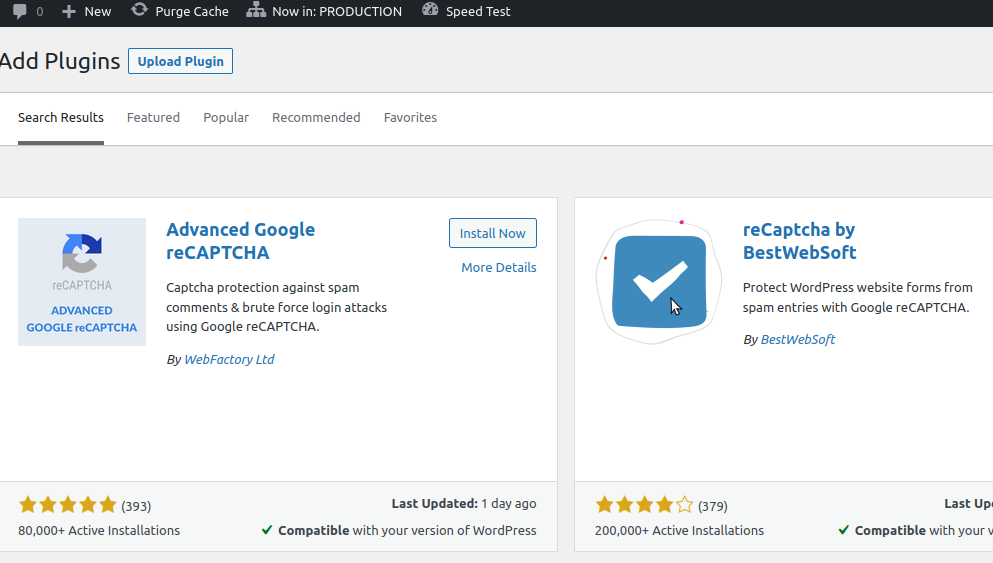
Task: View More Details for Advanced Google reCAPTCHA
Action: [x=498, y=268]
